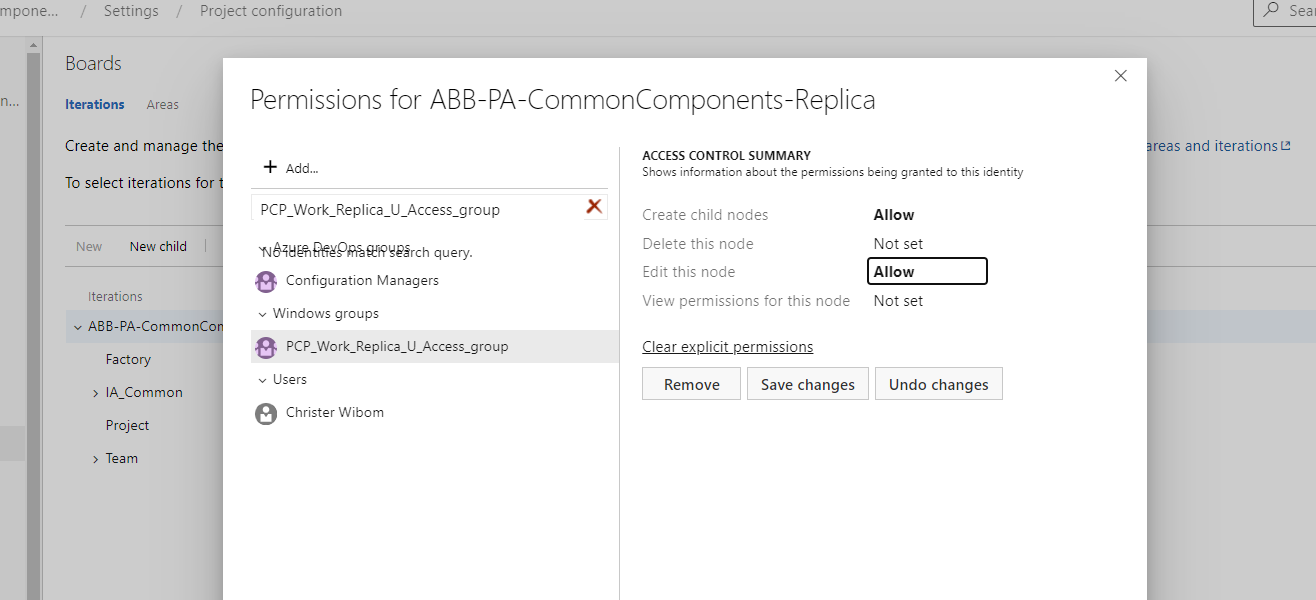Click Christer Wibom's user avatar

point(266,413)
